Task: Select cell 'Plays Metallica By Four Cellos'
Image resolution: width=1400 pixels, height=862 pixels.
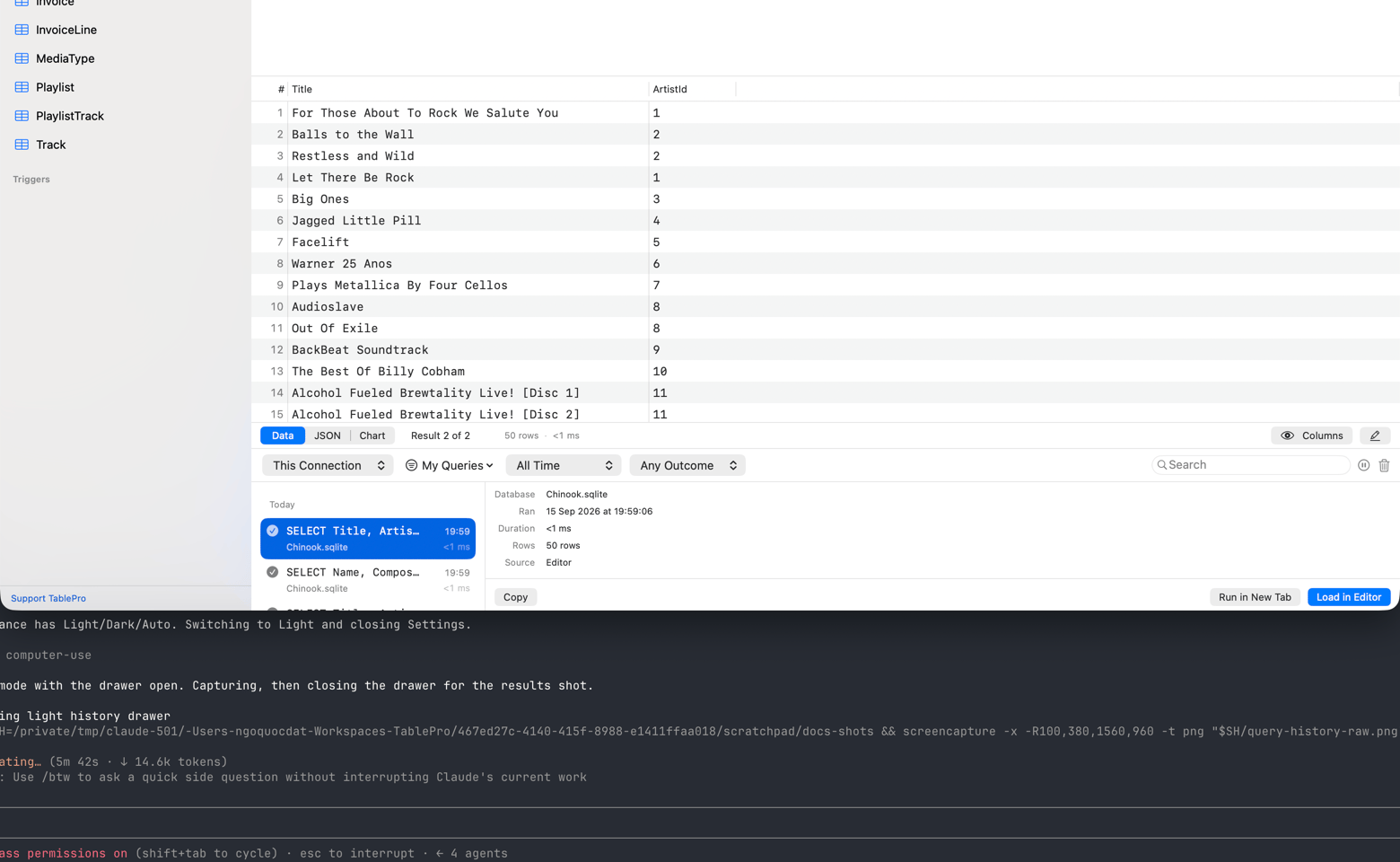Action: (468, 286)
